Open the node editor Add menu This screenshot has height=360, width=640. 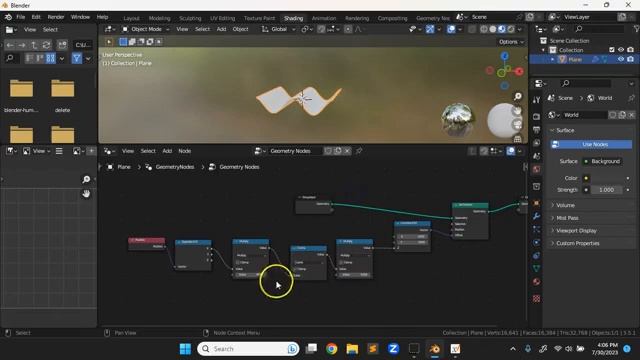(x=167, y=151)
